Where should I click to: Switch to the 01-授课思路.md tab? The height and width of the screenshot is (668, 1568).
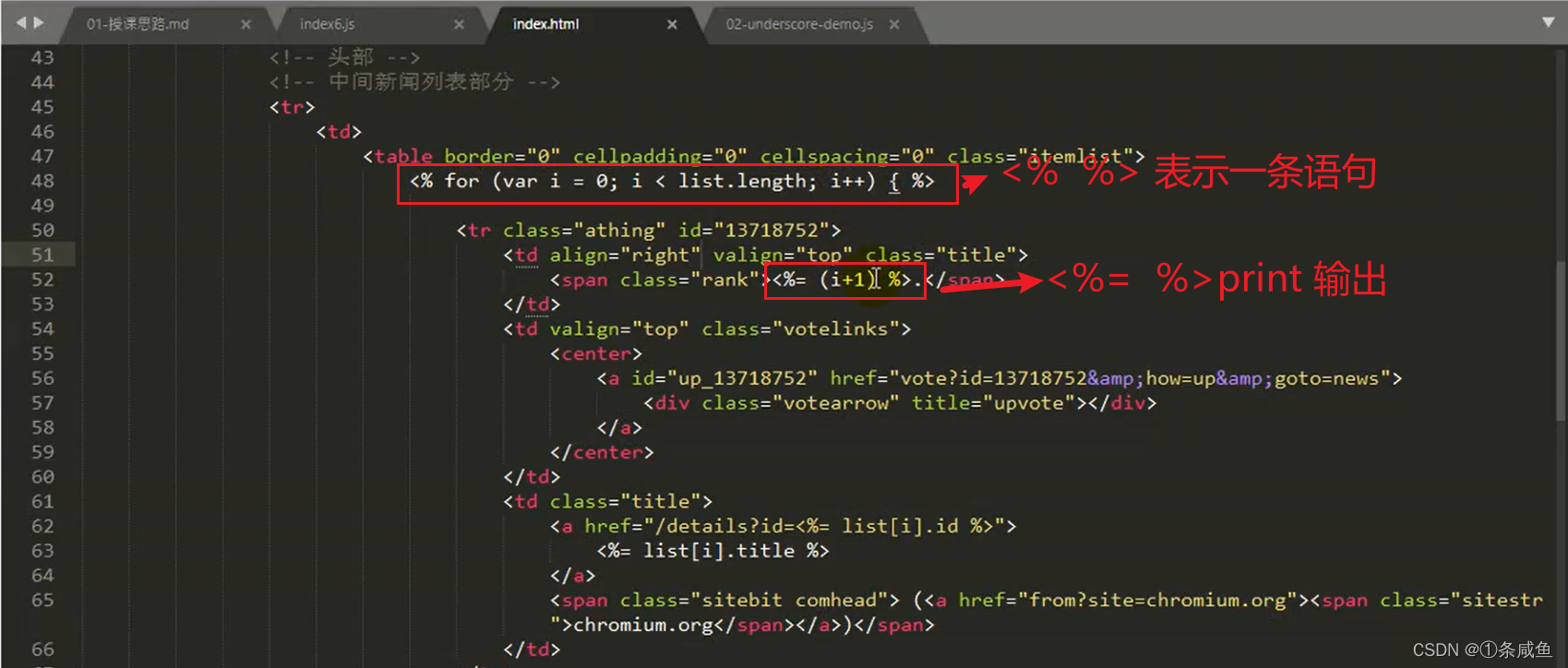[x=138, y=24]
